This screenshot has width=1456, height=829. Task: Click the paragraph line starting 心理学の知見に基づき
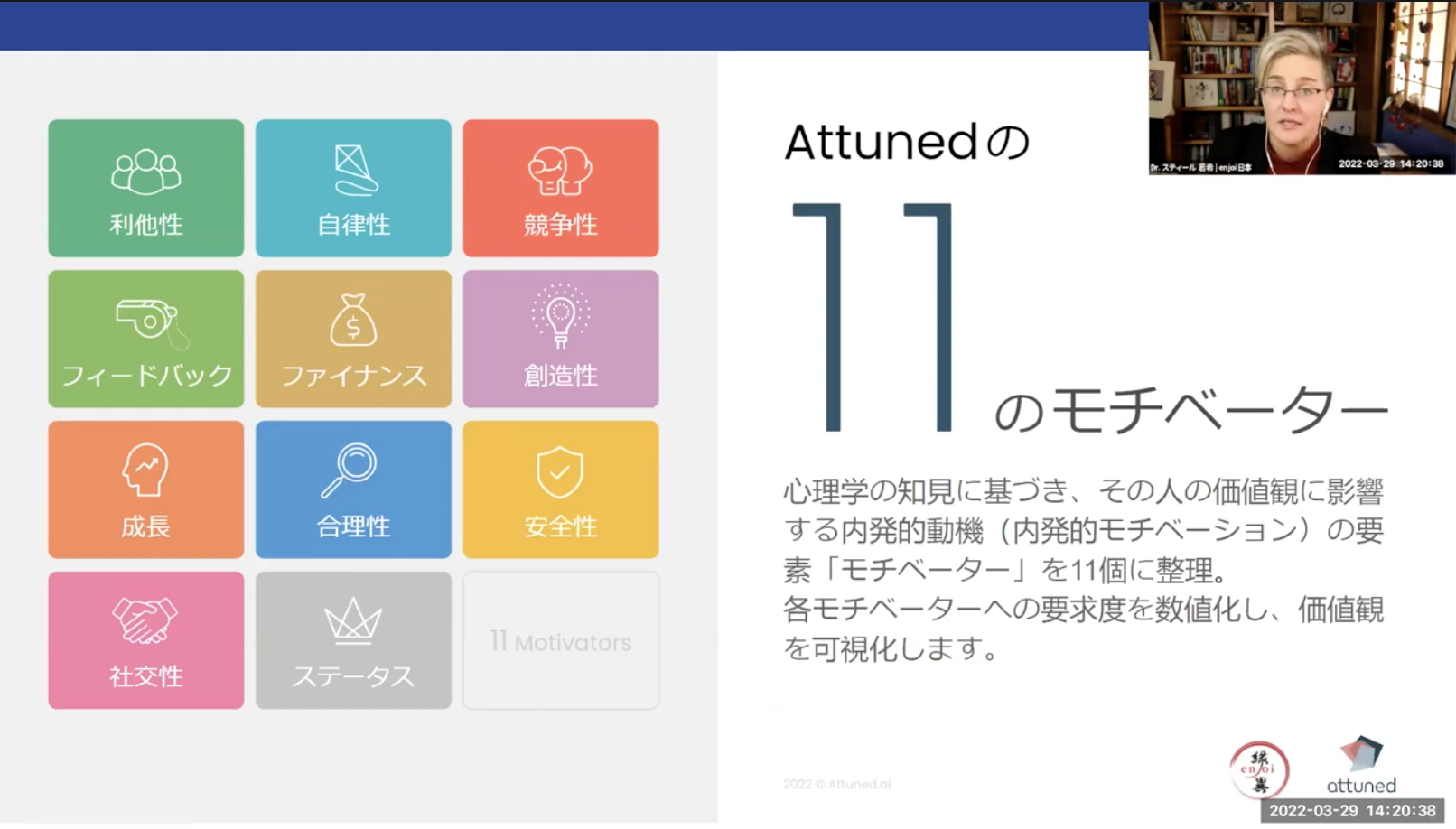[x=1083, y=492]
